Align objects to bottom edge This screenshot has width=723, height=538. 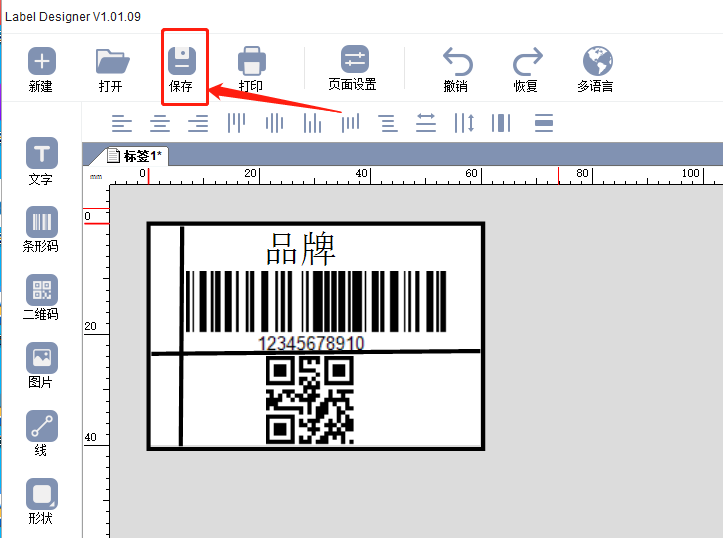point(313,123)
